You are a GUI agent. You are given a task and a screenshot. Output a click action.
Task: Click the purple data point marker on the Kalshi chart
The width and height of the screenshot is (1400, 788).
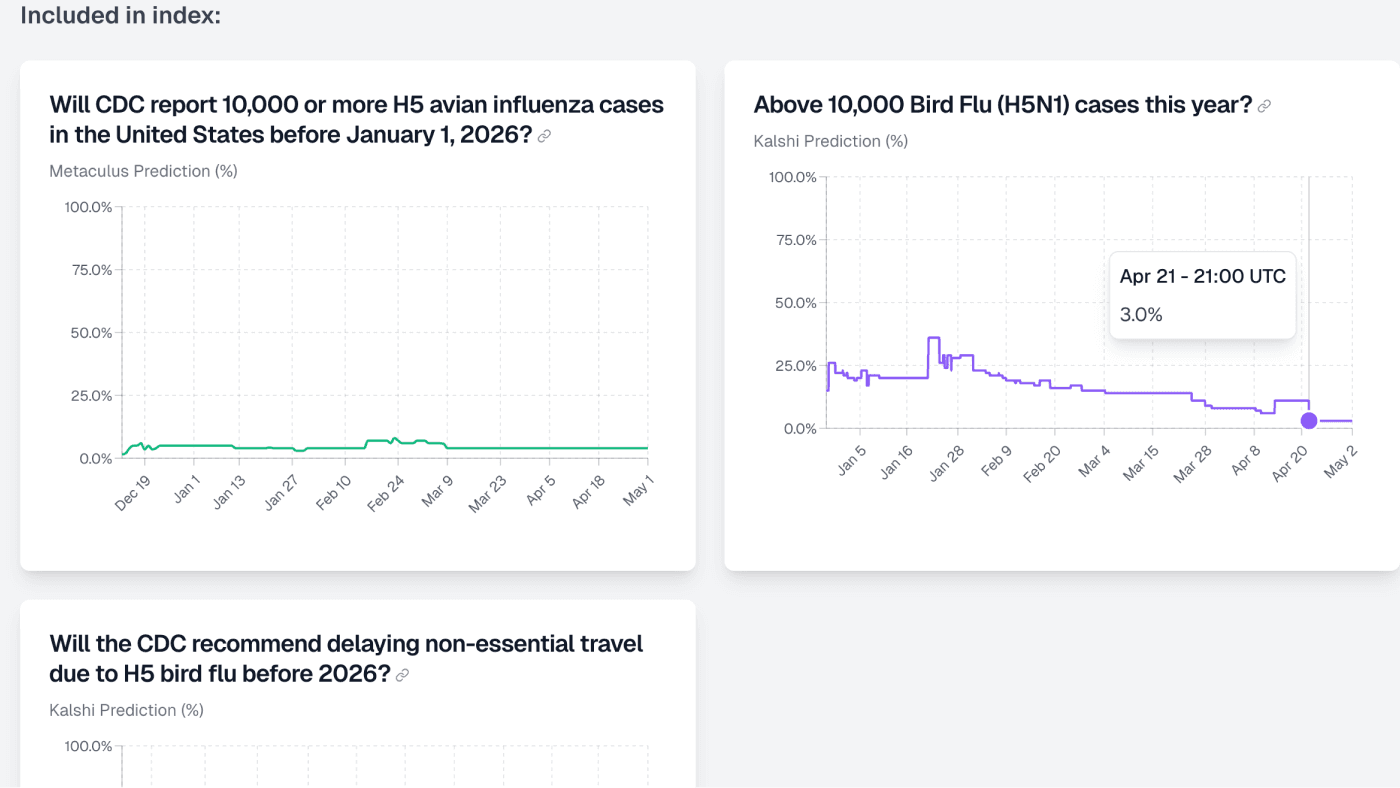pyautogui.click(x=1309, y=420)
